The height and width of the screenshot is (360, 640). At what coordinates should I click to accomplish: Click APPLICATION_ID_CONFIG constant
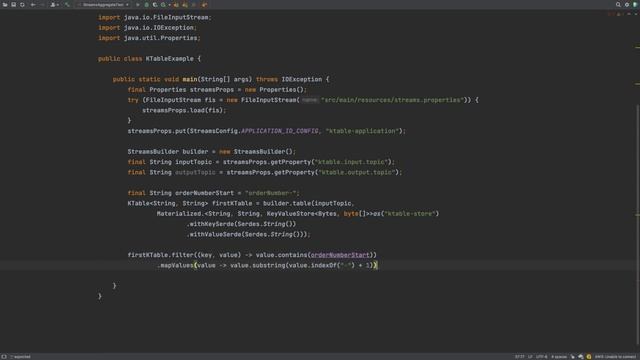[280, 131]
